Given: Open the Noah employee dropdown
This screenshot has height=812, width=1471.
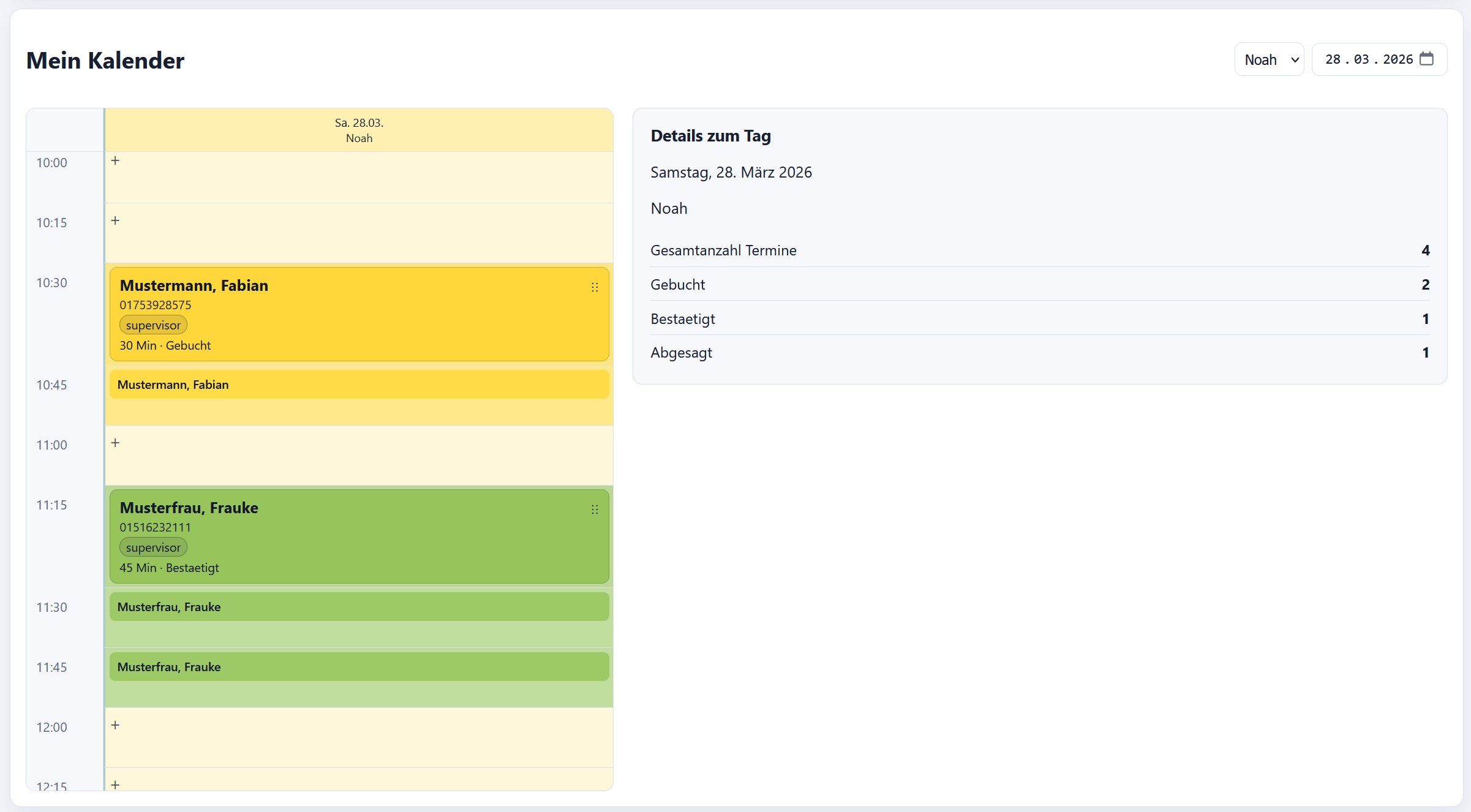Looking at the screenshot, I should [x=1269, y=60].
